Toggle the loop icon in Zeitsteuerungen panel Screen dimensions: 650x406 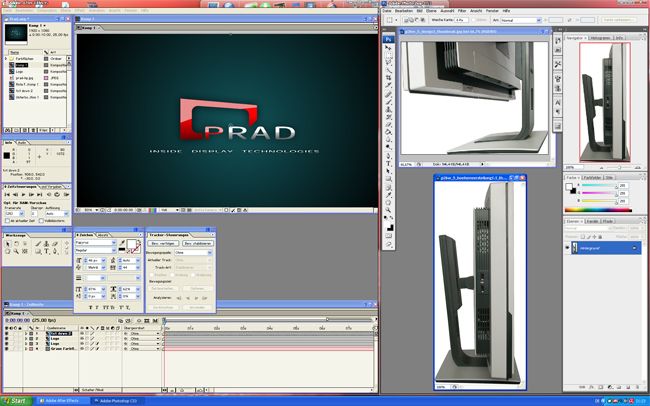[57, 194]
